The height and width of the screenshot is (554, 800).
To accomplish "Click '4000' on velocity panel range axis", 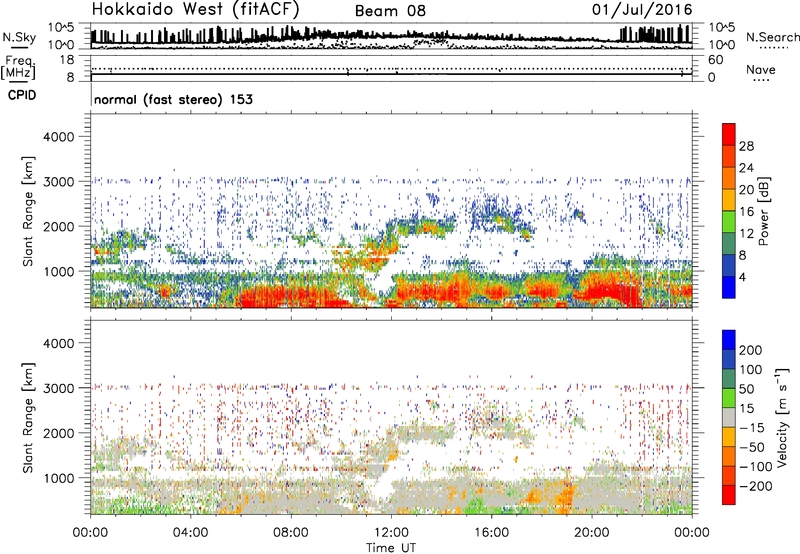I will click(x=59, y=343).
